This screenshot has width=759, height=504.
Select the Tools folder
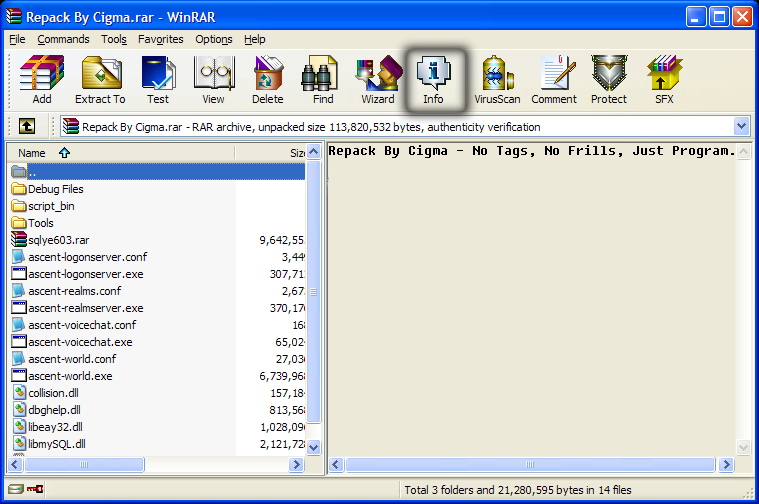click(x=32, y=223)
